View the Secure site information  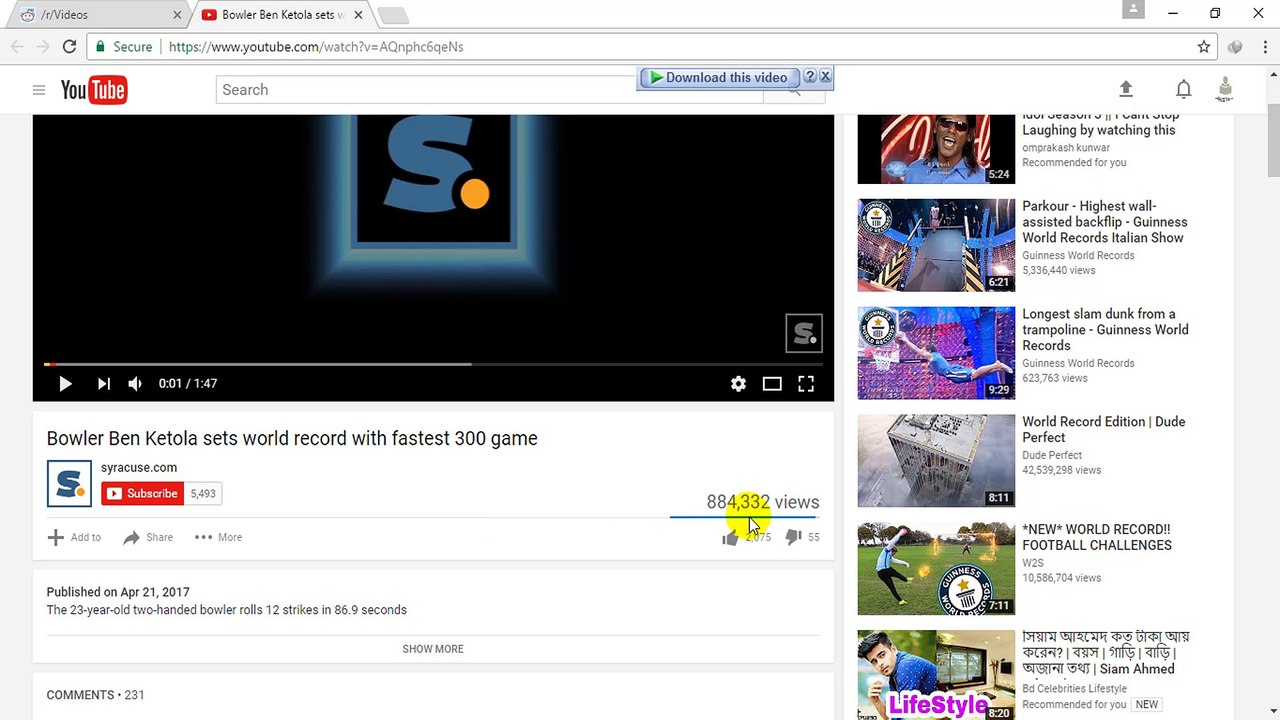[x=123, y=47]
